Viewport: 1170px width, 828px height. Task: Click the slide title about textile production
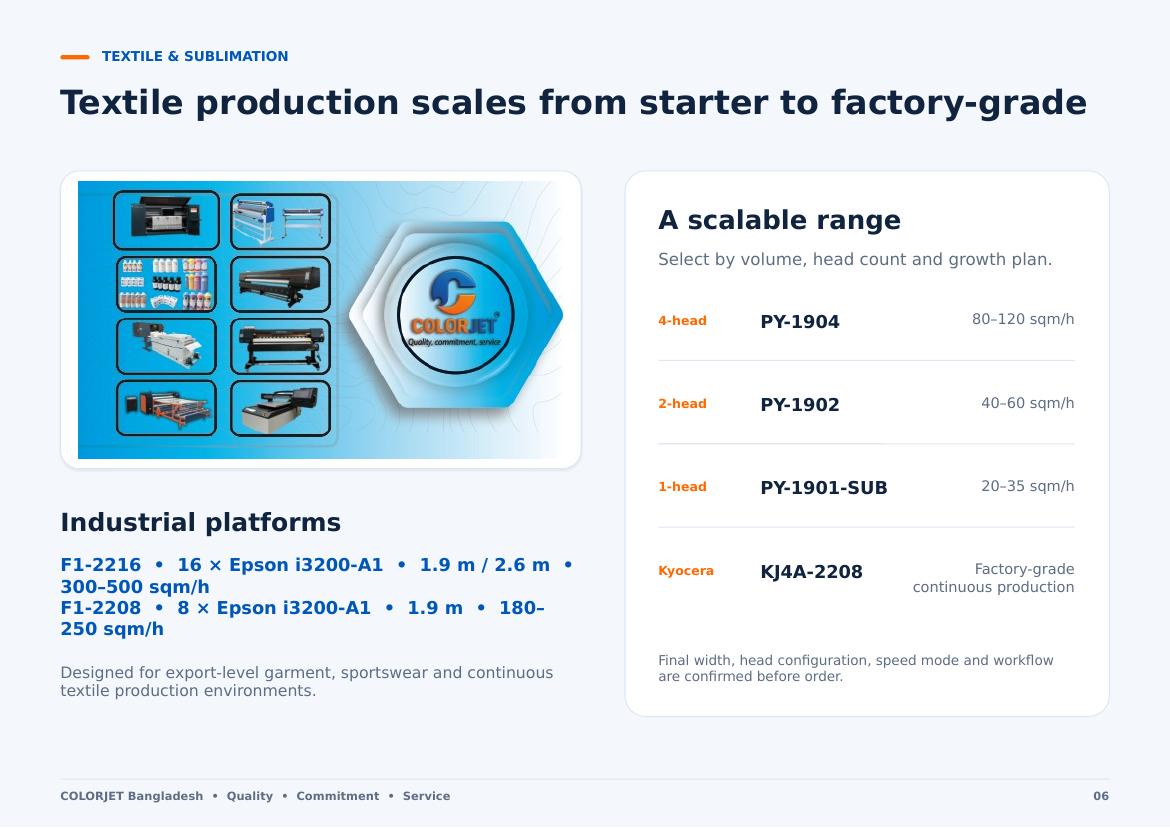coord(573,102)
